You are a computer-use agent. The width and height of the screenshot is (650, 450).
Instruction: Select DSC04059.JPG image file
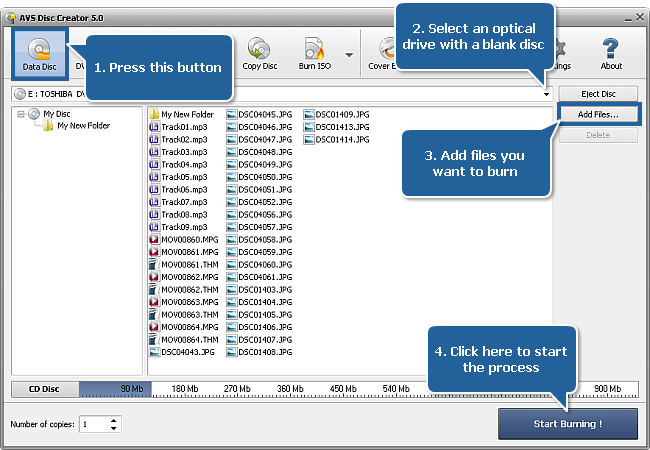260,252
